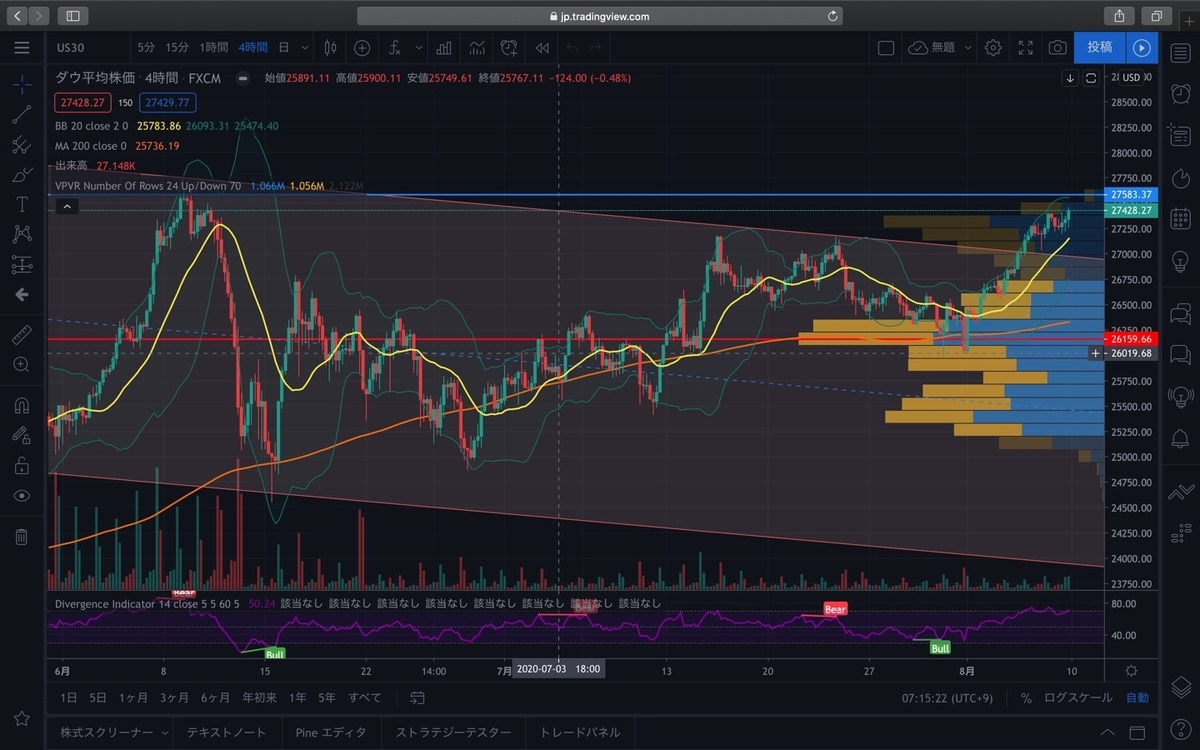
Task: Toggle stay in drawing mode pencil-lock
Action: tap(22, 435)
